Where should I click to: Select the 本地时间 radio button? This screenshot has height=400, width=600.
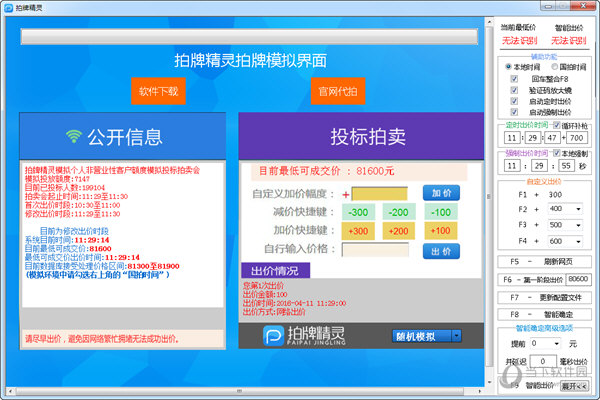click(508, 67)
